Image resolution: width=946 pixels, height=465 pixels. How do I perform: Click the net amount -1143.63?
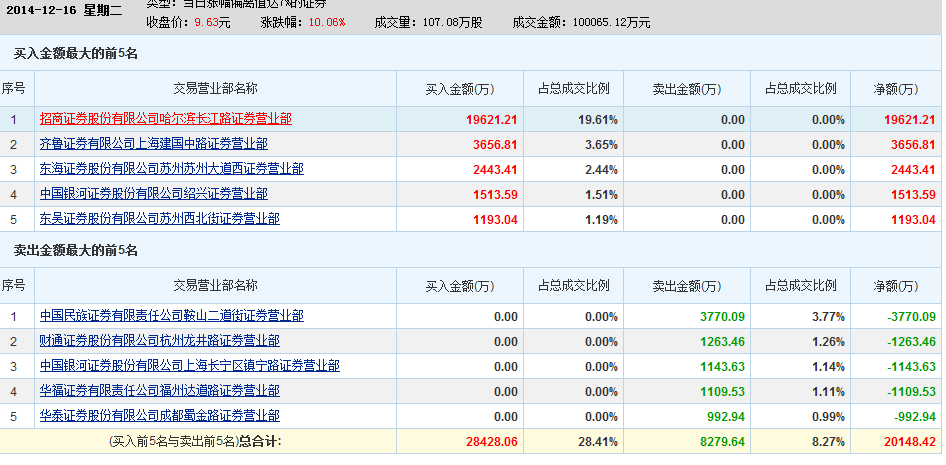(911, 367)
